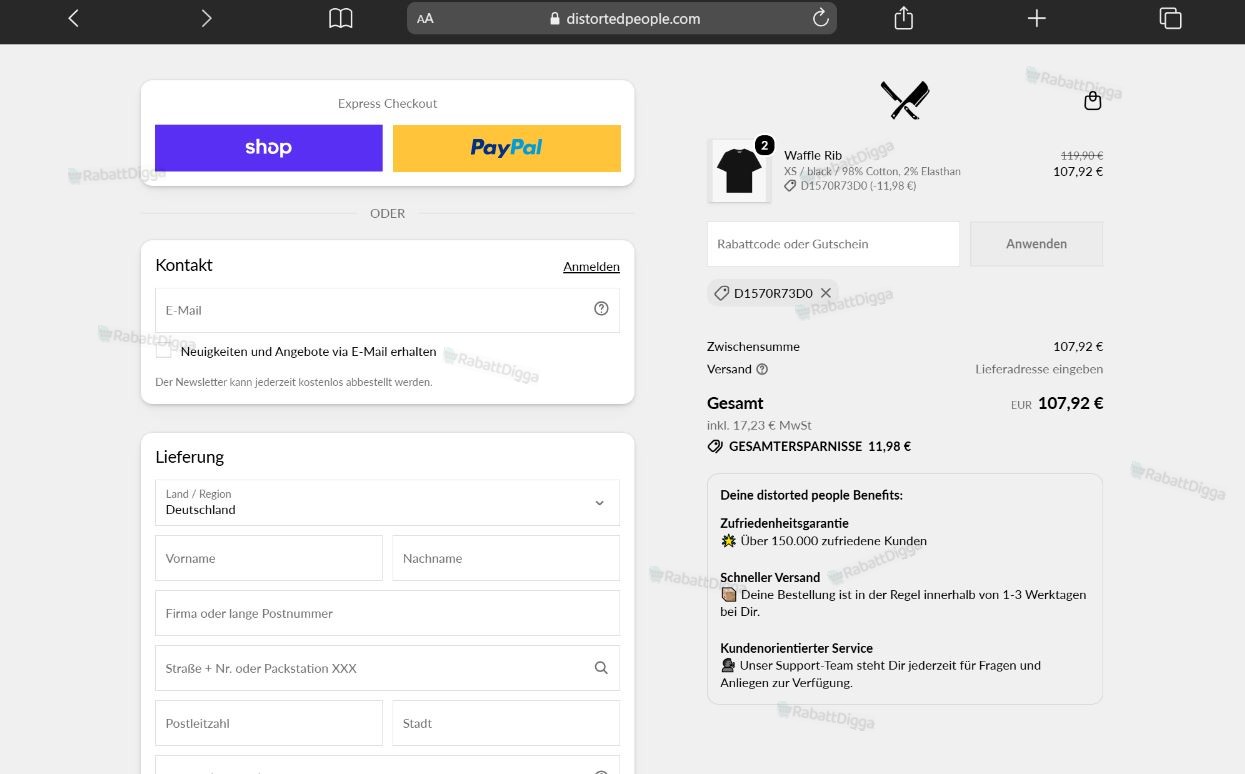
Task: Apply code with Anwenden button
Action: pyautogui.click(x=1036, y=244)
